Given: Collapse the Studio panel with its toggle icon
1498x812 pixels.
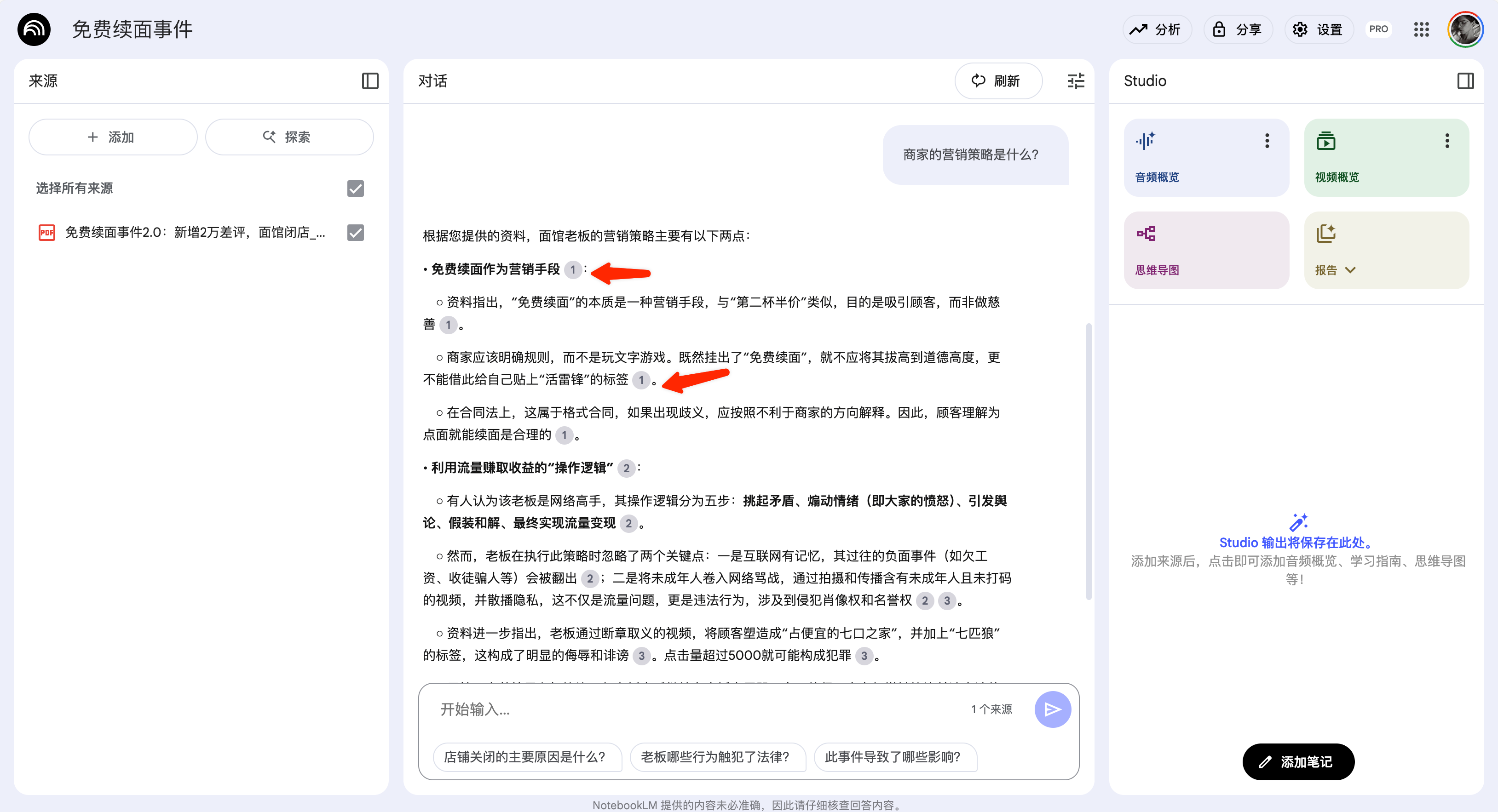Looking at the screenshot, I should (x=1465, y=81).
